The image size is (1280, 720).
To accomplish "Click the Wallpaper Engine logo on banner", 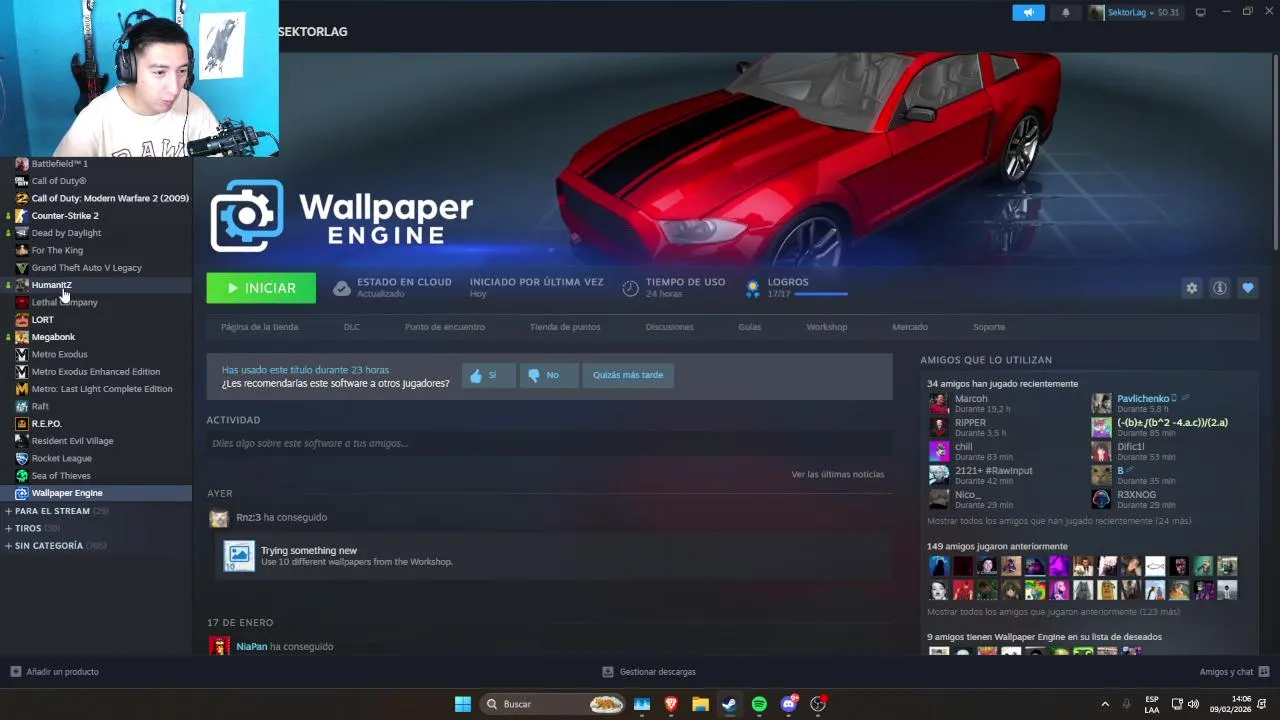I will (x=341, y=216).
